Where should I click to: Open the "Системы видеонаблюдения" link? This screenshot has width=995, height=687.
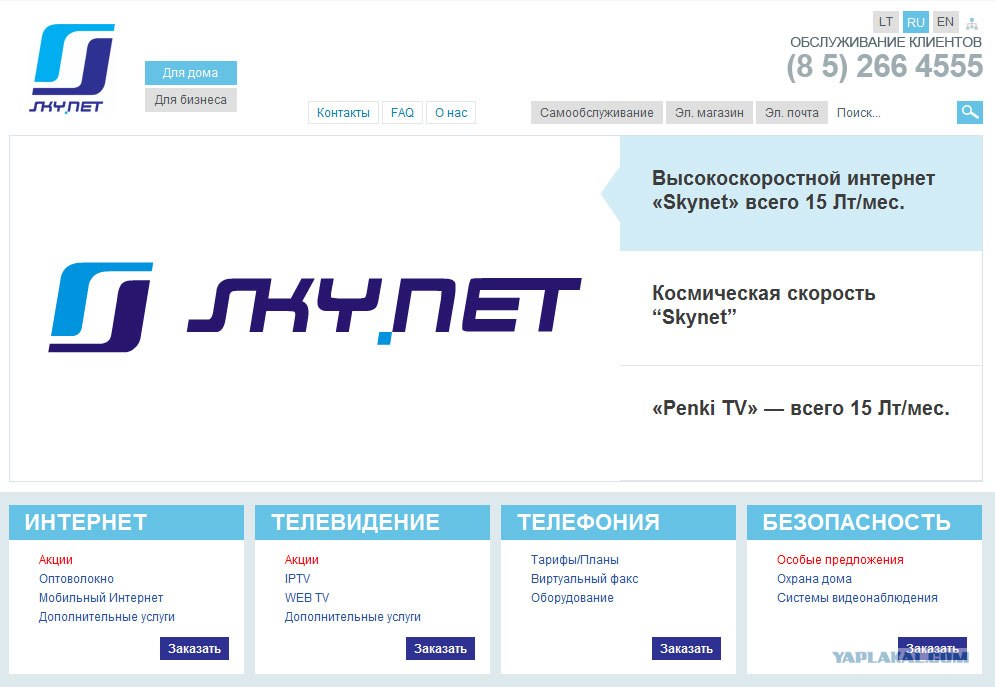pyautogui.click(x=857, y=598)
